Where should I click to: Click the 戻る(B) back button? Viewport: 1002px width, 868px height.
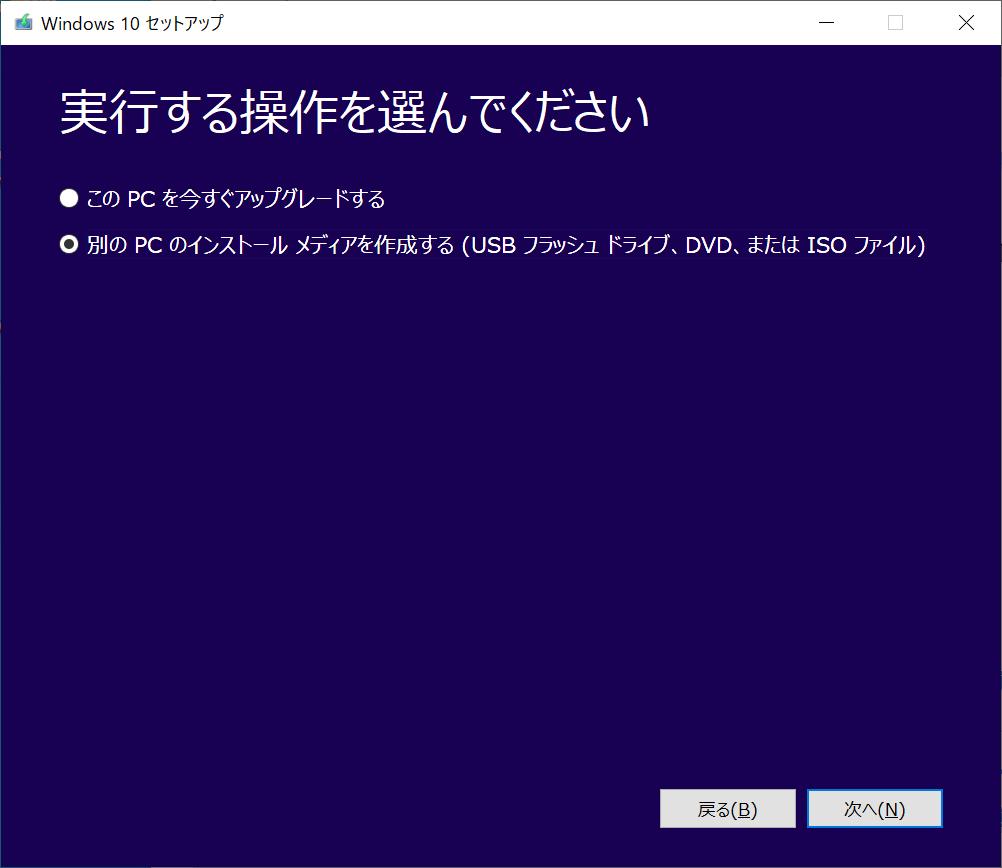tap(727, 809)
